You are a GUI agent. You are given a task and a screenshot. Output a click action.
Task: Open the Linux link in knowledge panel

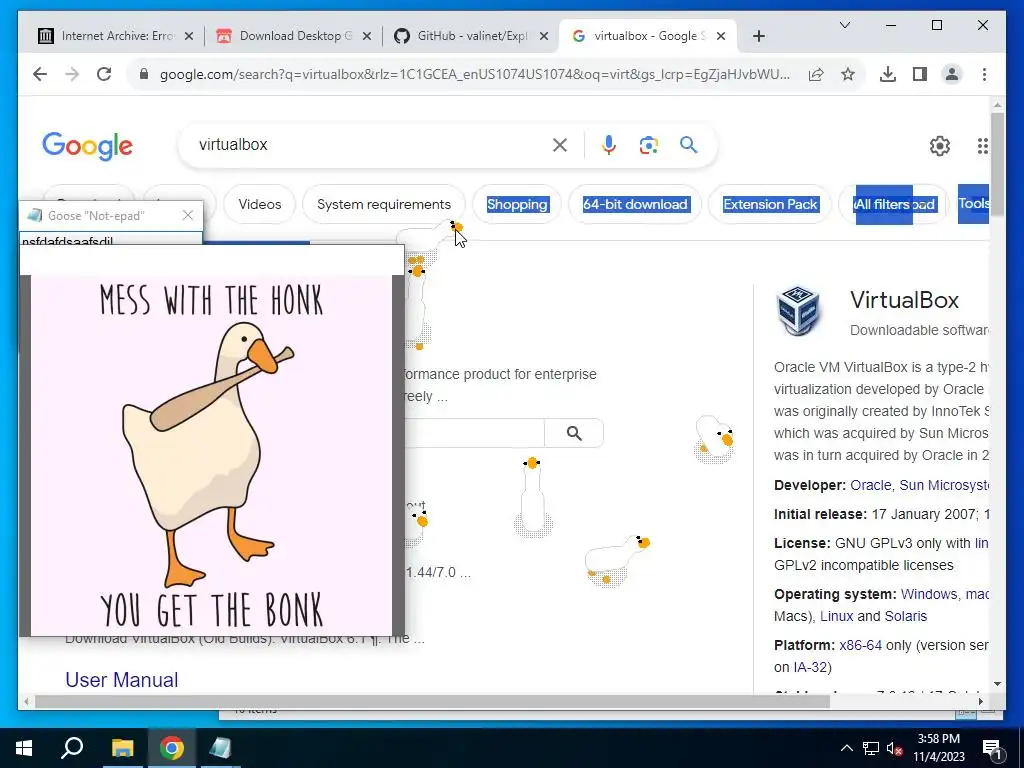pos(837,616)
